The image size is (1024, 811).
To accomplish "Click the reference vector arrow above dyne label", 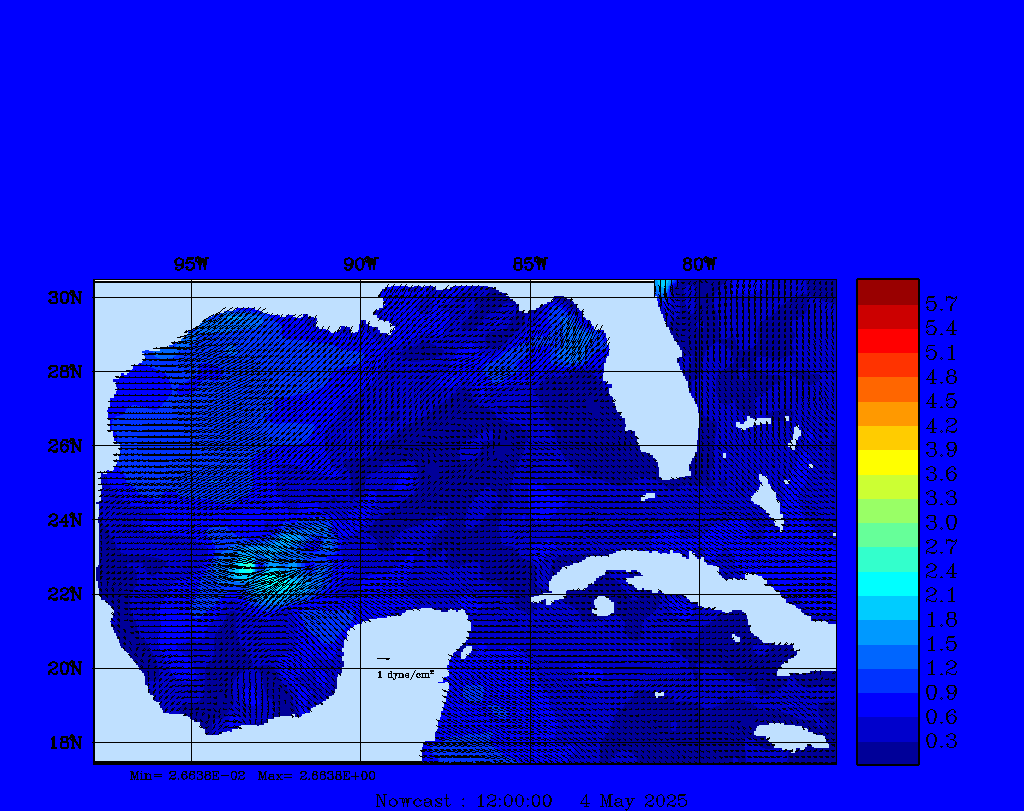I will (x=383, y=659).
